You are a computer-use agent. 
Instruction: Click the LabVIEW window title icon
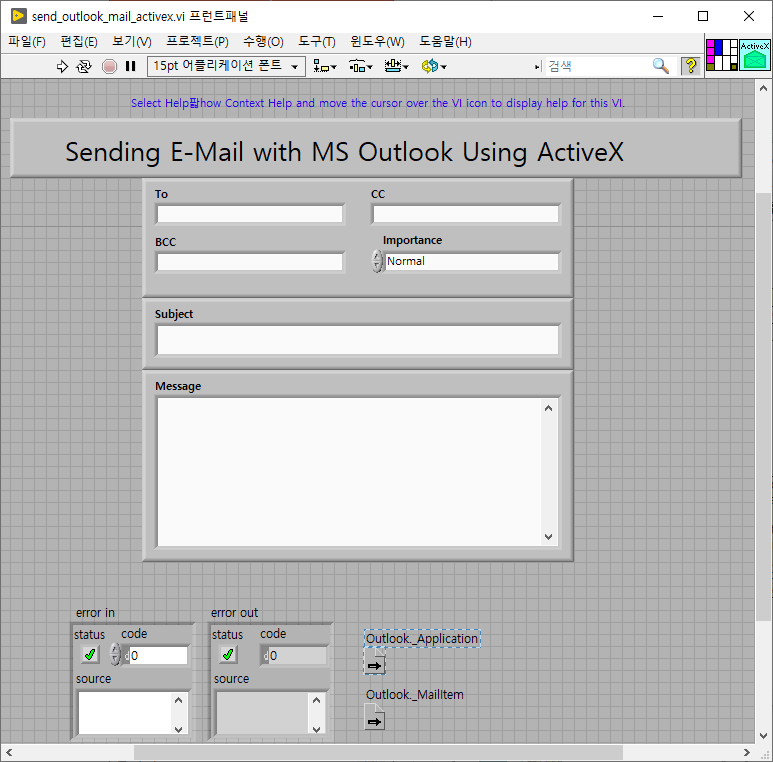[x=18, y=16]
